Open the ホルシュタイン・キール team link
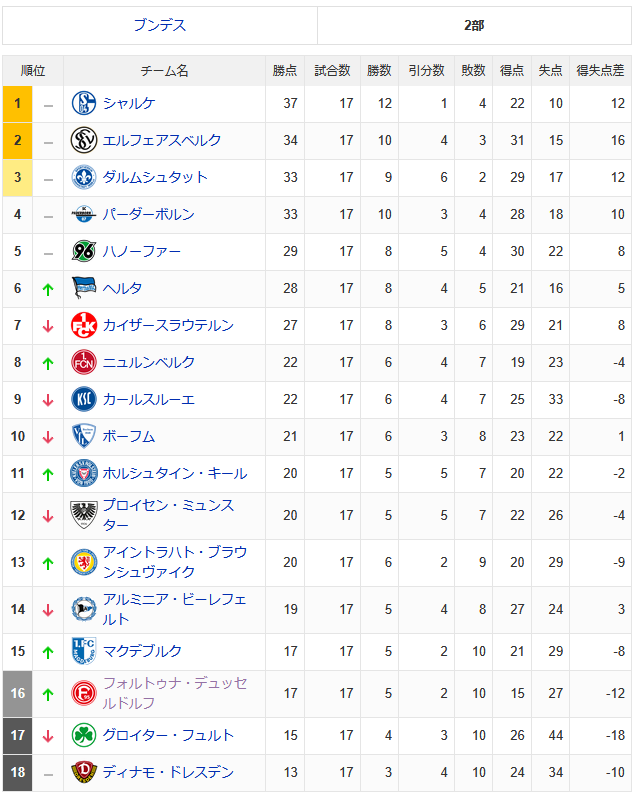Screen dimensions: 635x799 point(174,473)
